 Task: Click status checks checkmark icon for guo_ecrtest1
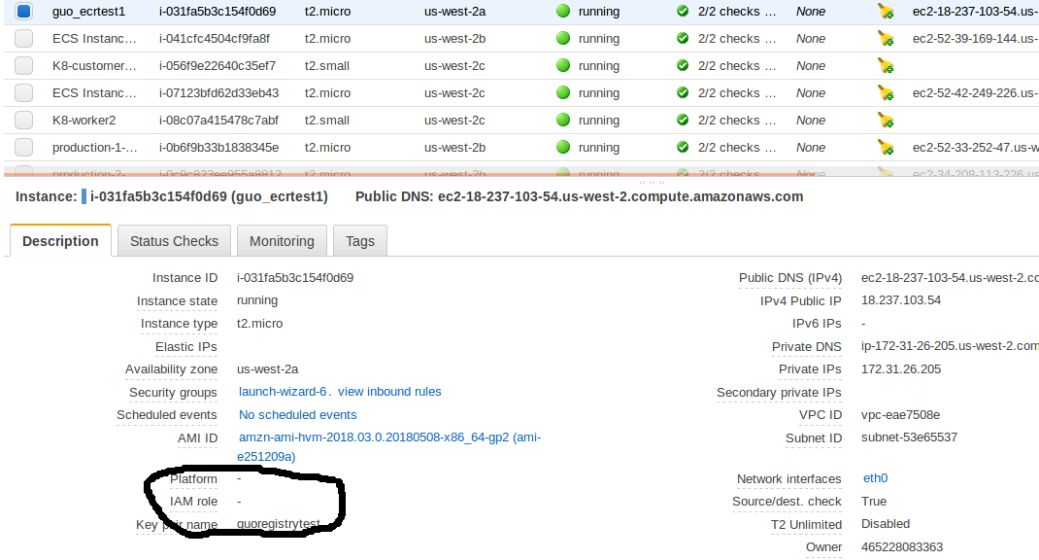pos(683,12)
